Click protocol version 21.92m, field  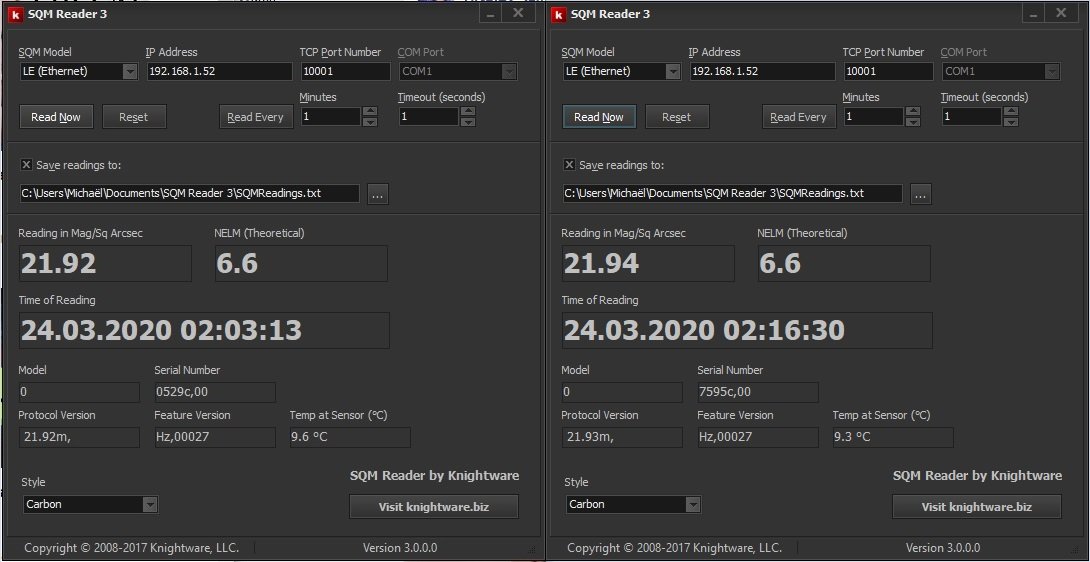click(x=79, y=437)
